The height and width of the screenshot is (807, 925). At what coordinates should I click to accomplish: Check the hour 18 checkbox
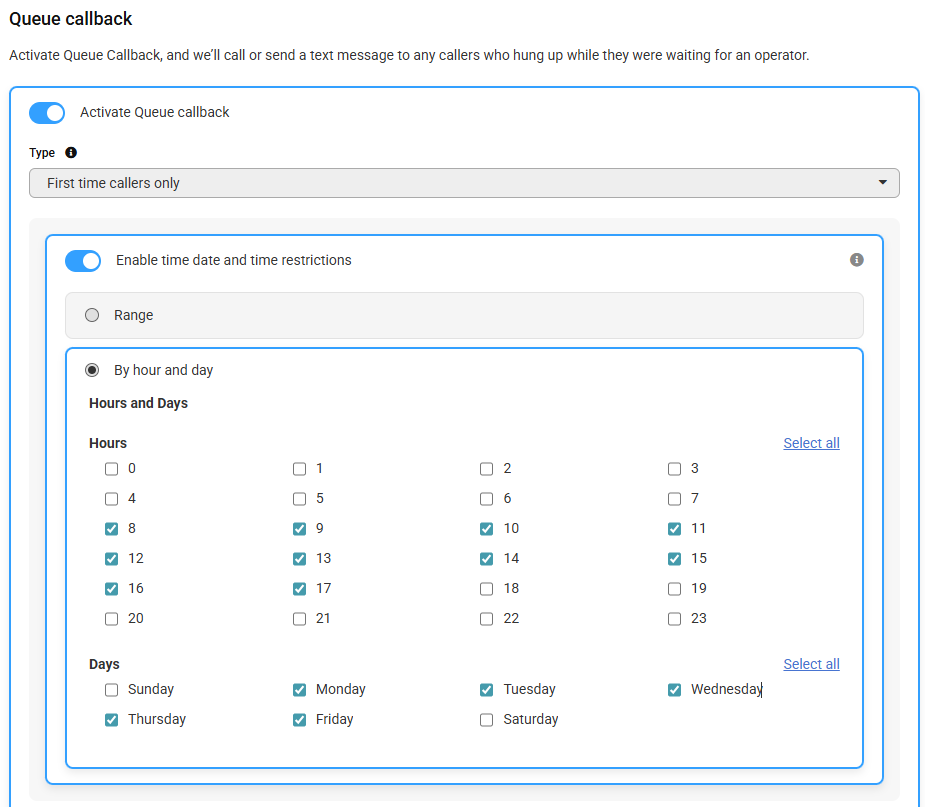pos(487,589)
